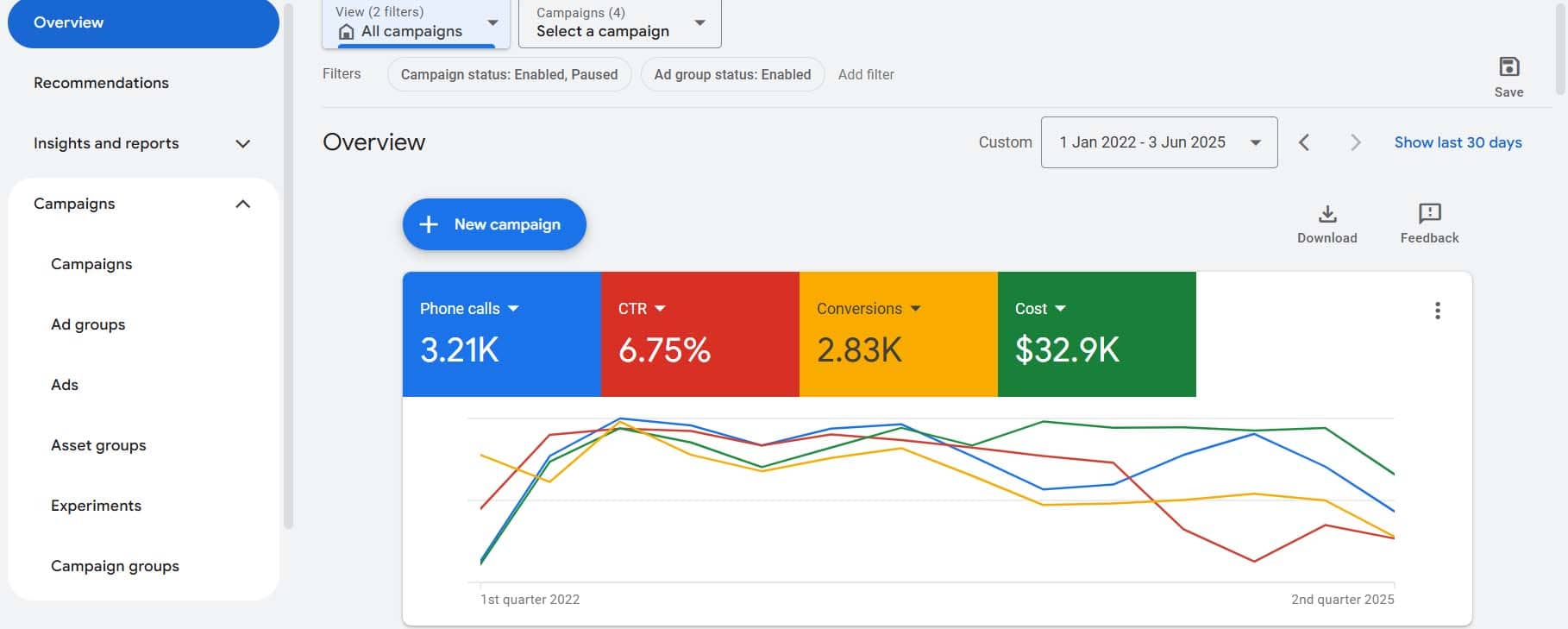The image size is (1568, 629).
Task: Click Show last 30 days link
Action: click(x=1458, y=142)
